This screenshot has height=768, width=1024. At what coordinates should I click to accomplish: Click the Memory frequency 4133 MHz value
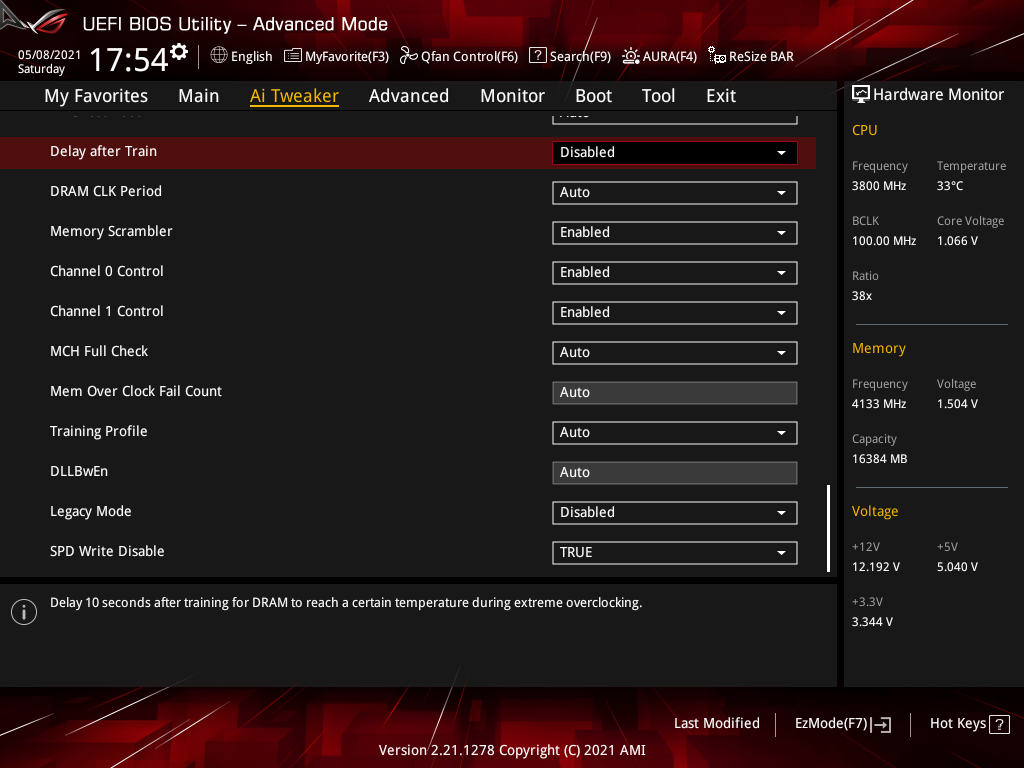pyautogui.click(x=879, y=404)
